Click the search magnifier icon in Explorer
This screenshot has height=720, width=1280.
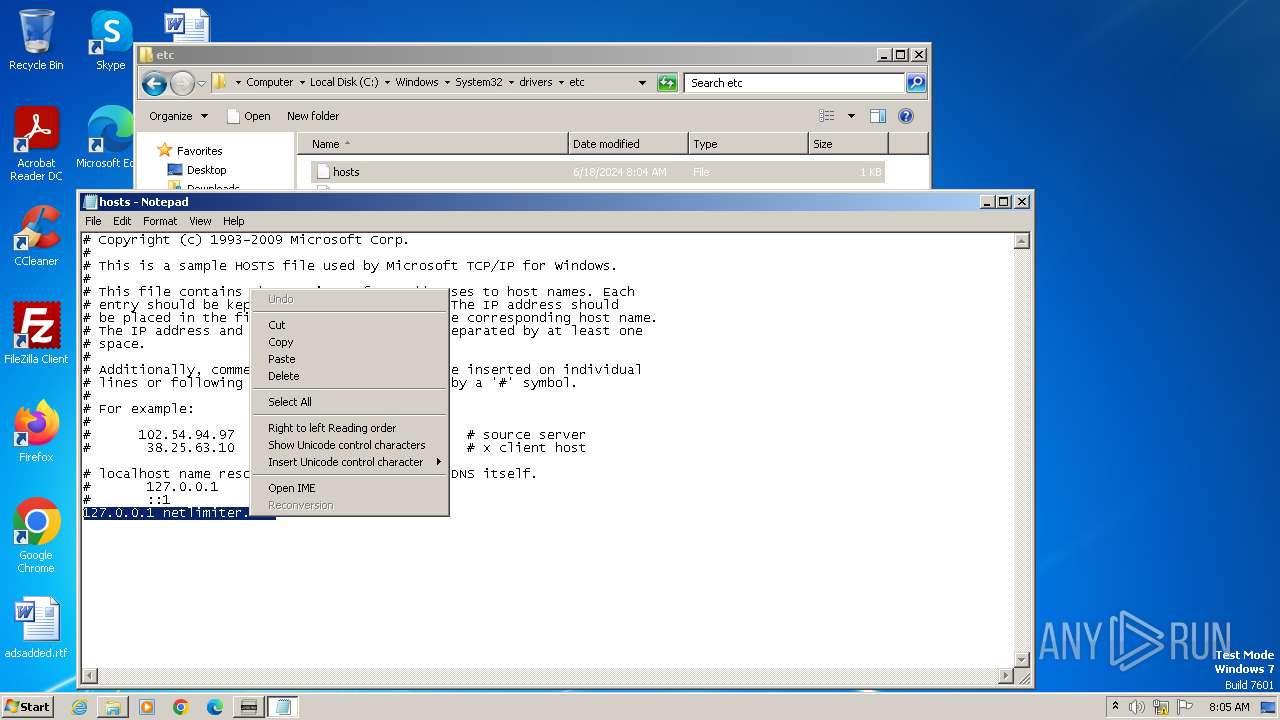(916, 83)
